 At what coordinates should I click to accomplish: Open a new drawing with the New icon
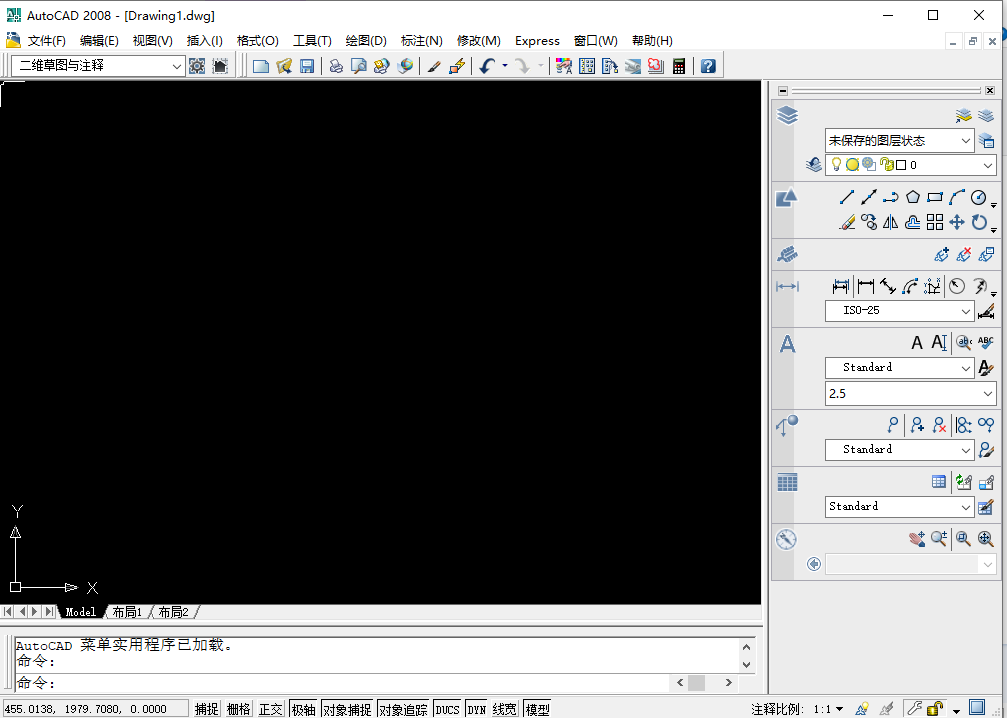(x=261, y=65)
